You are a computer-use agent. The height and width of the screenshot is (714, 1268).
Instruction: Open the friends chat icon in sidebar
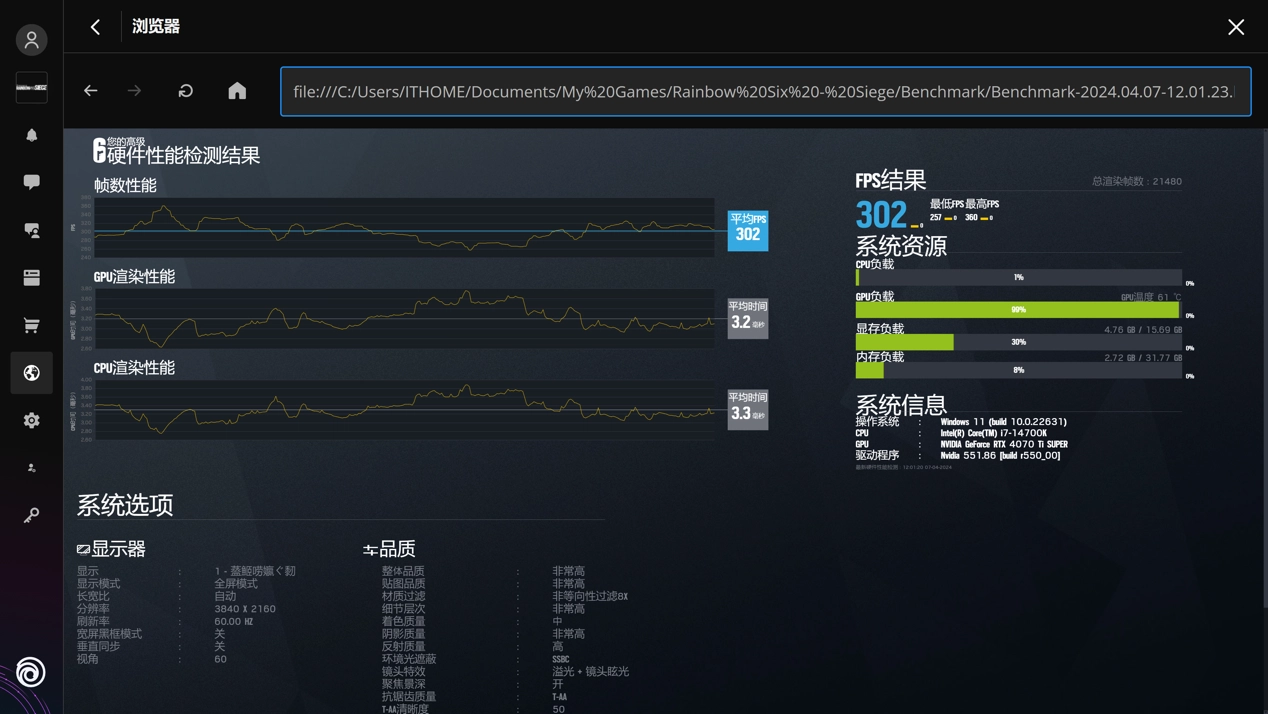click(32, 230)
